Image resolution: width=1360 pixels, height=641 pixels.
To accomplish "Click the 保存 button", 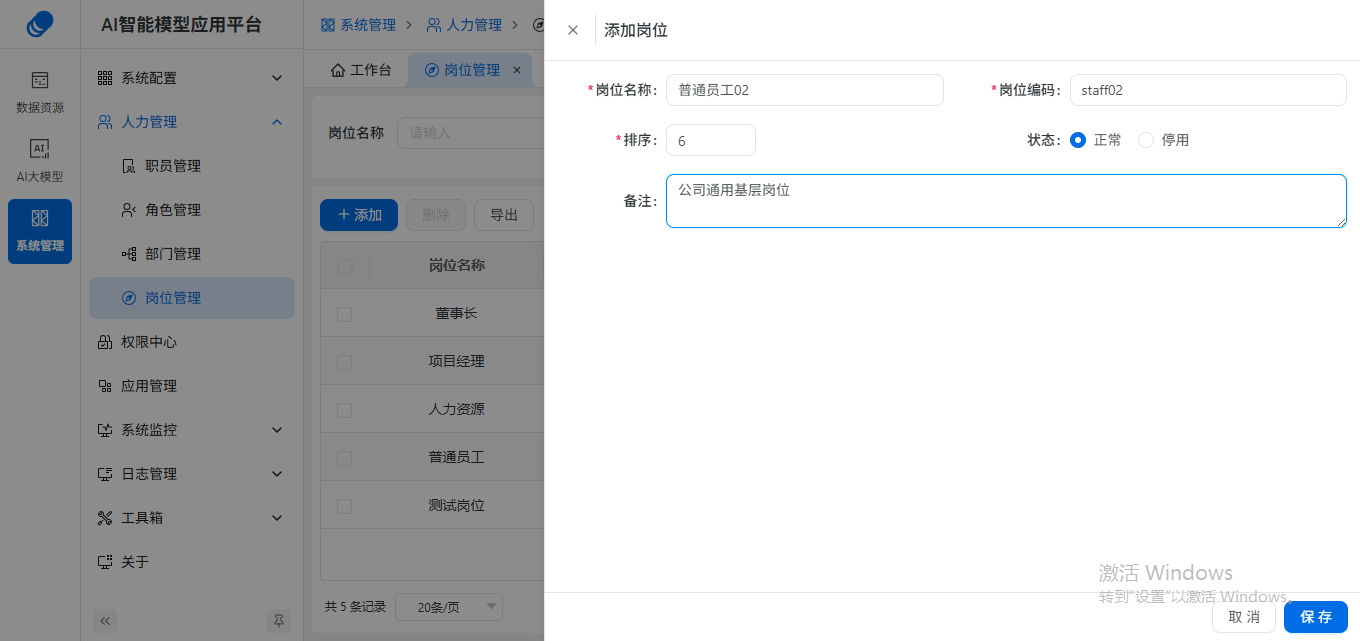I will [x=1316, y=617].
